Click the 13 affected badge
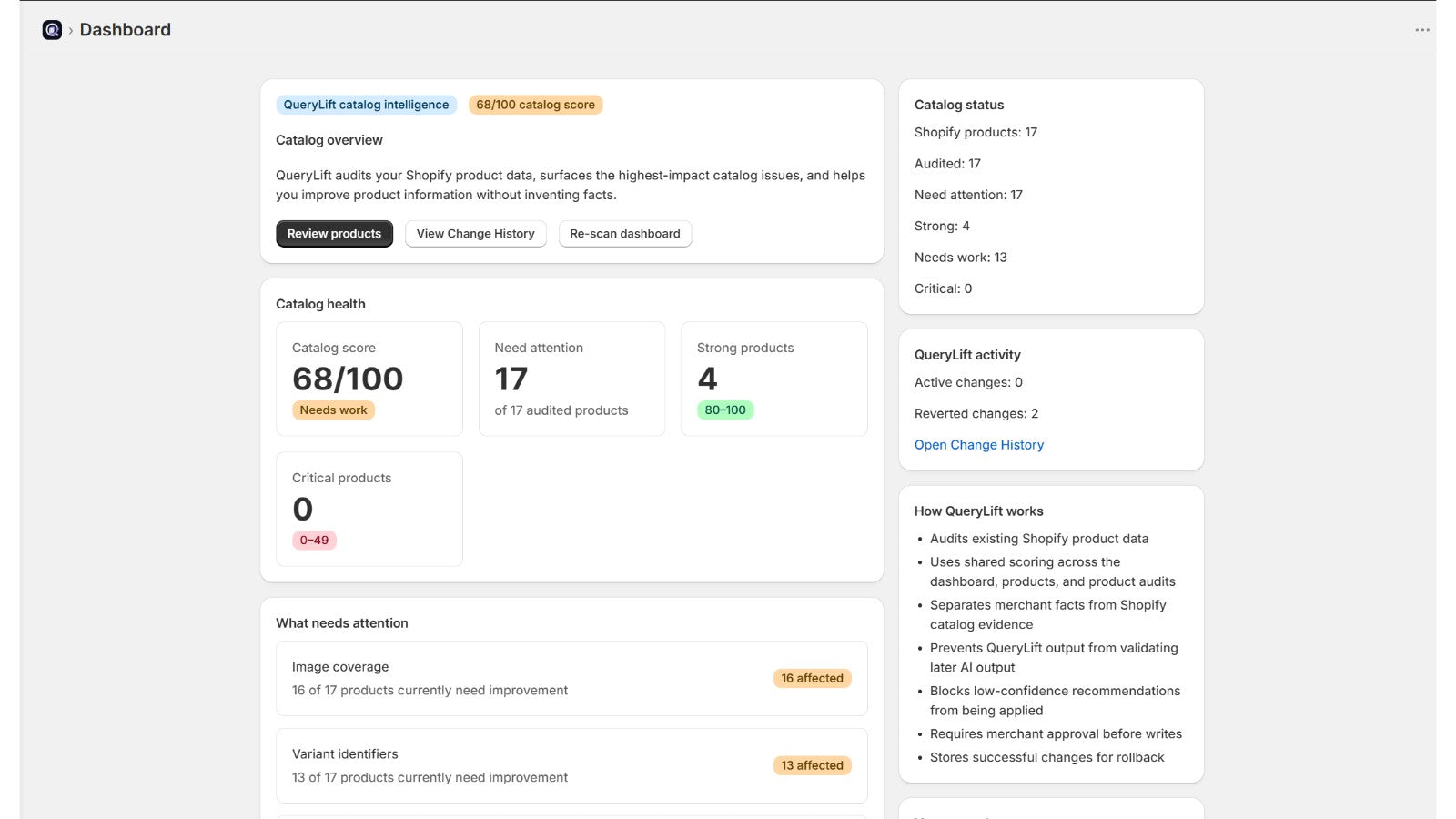 click(813, 765)
